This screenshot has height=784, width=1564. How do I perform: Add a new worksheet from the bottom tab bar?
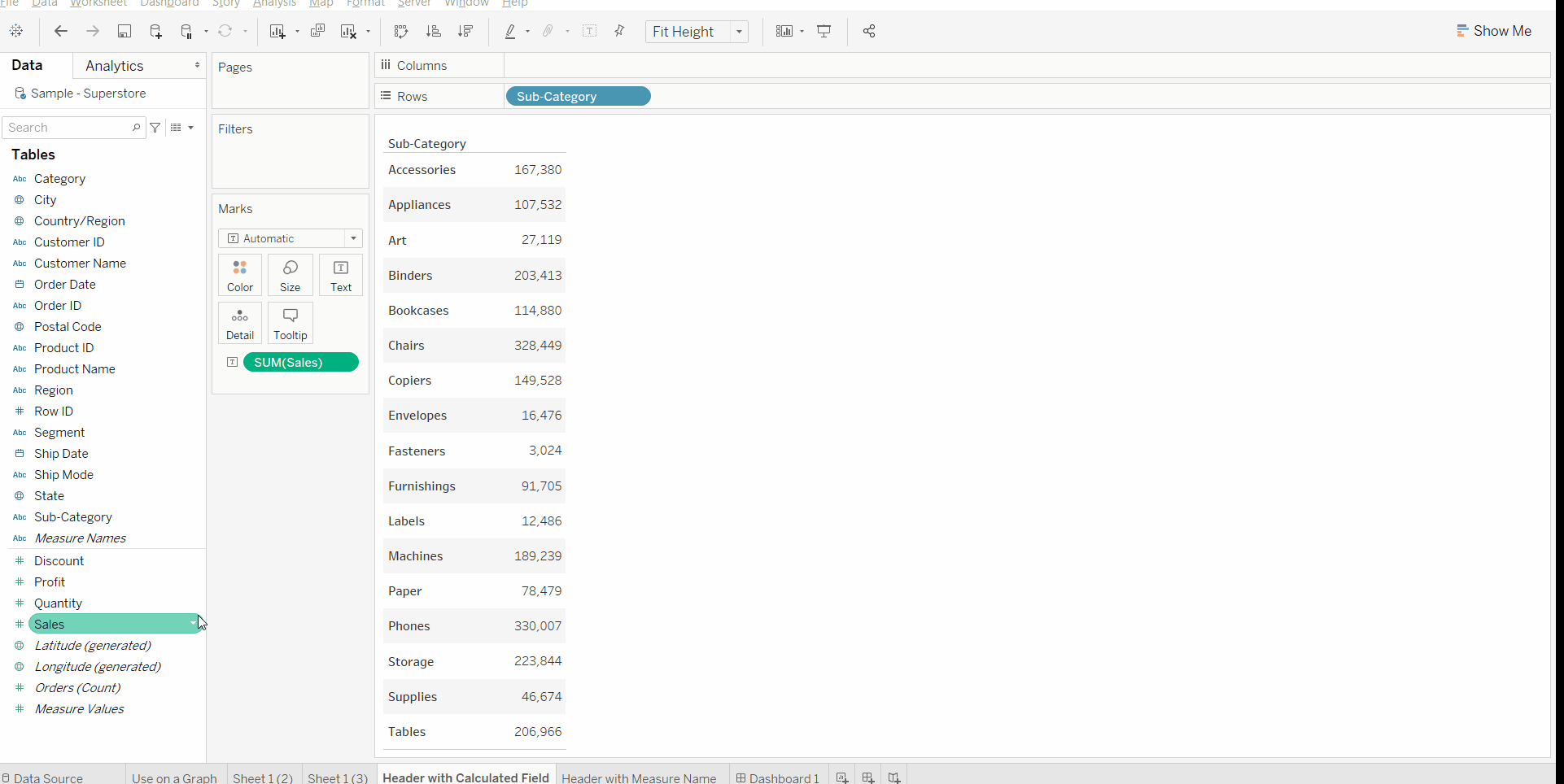842,777
